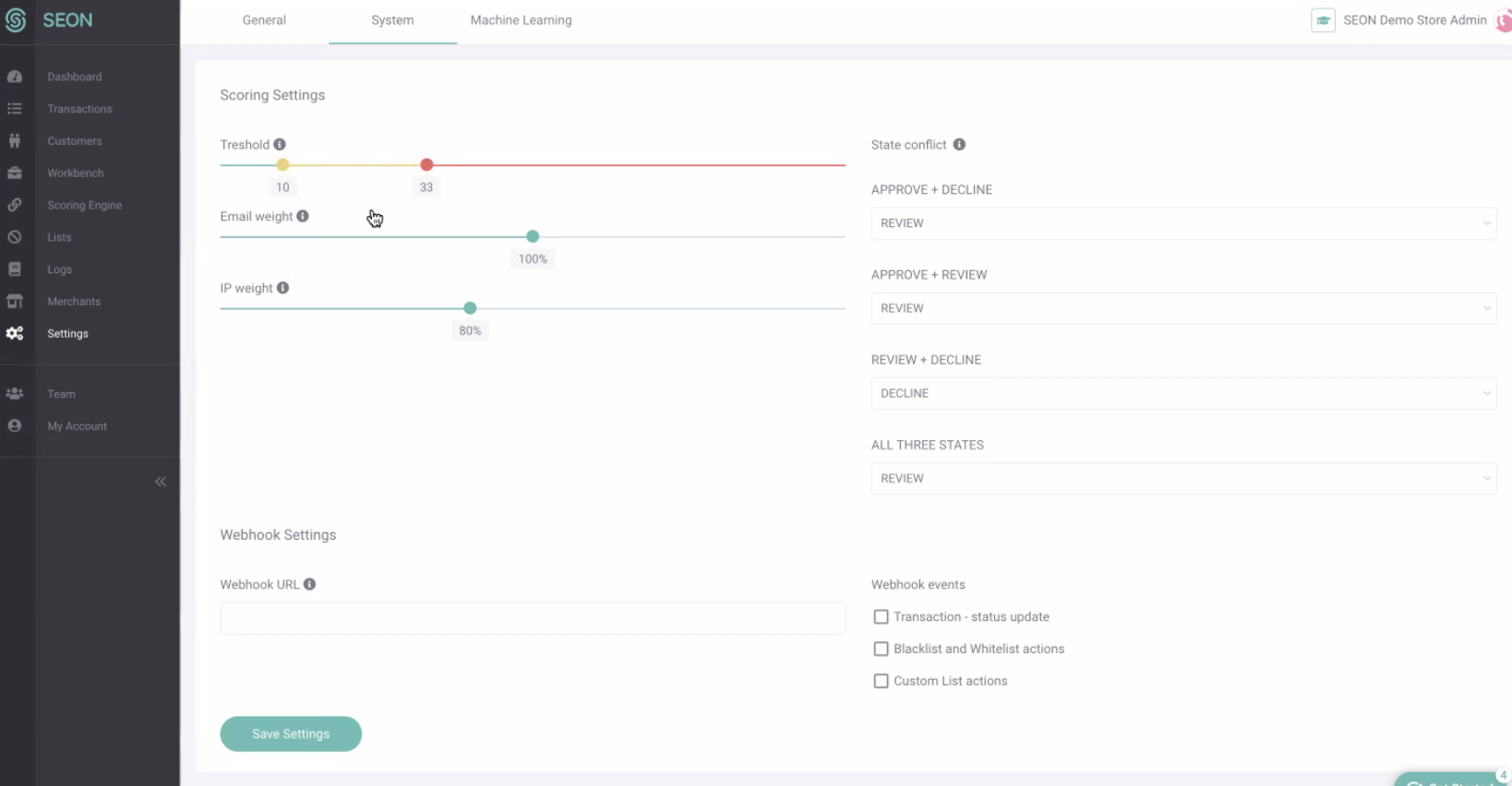Switch to the Machine Learning tab

521,20
